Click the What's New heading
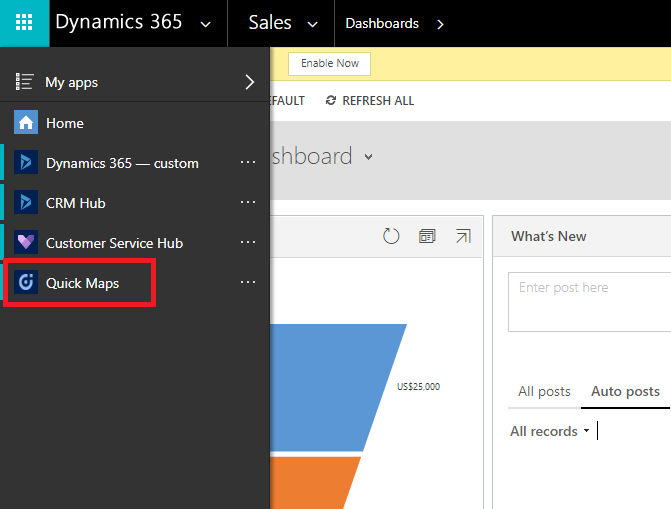Screen dimensions: 671x509 [x=549, y=236]
